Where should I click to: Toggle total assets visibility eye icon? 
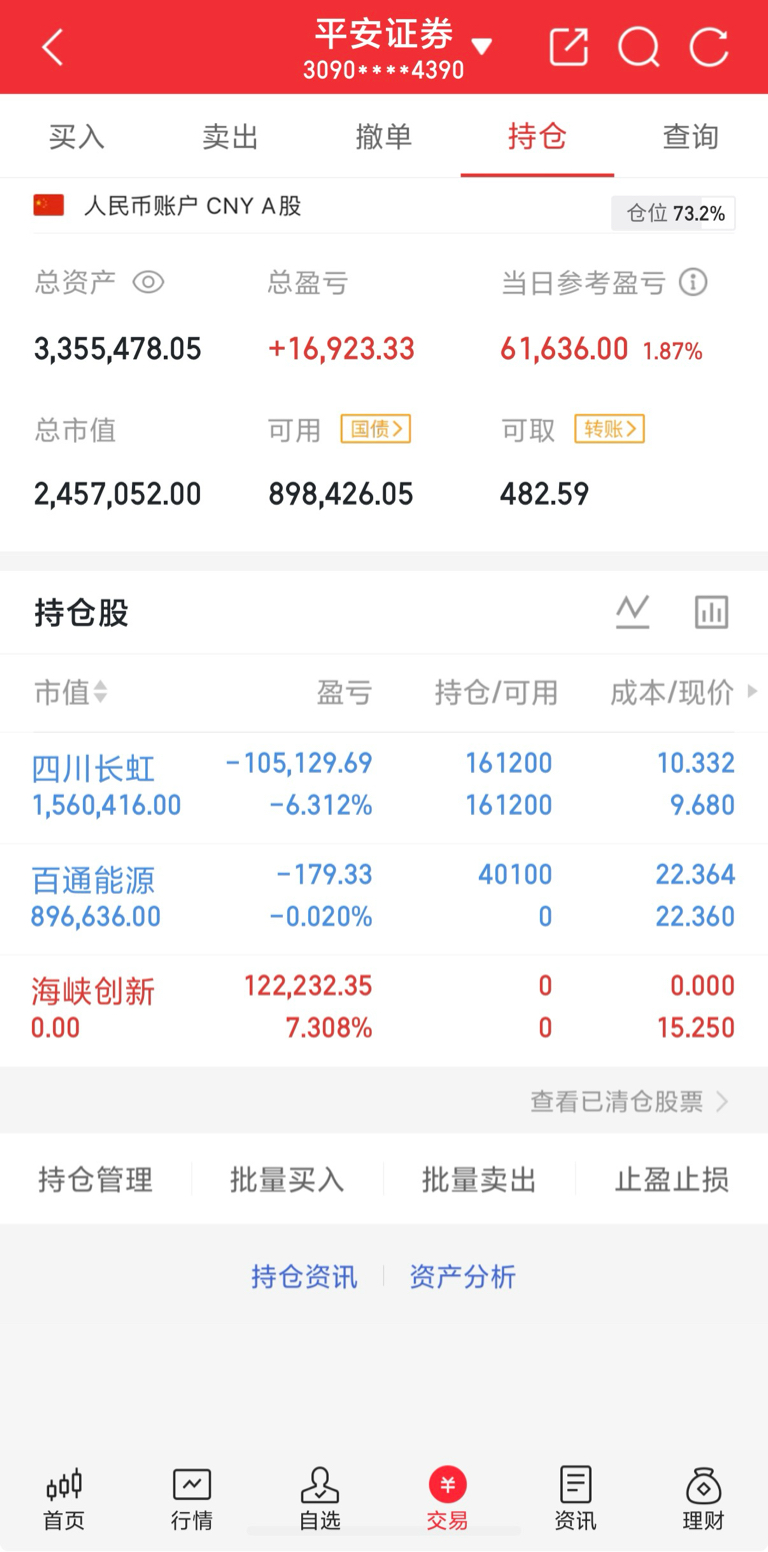148,283
